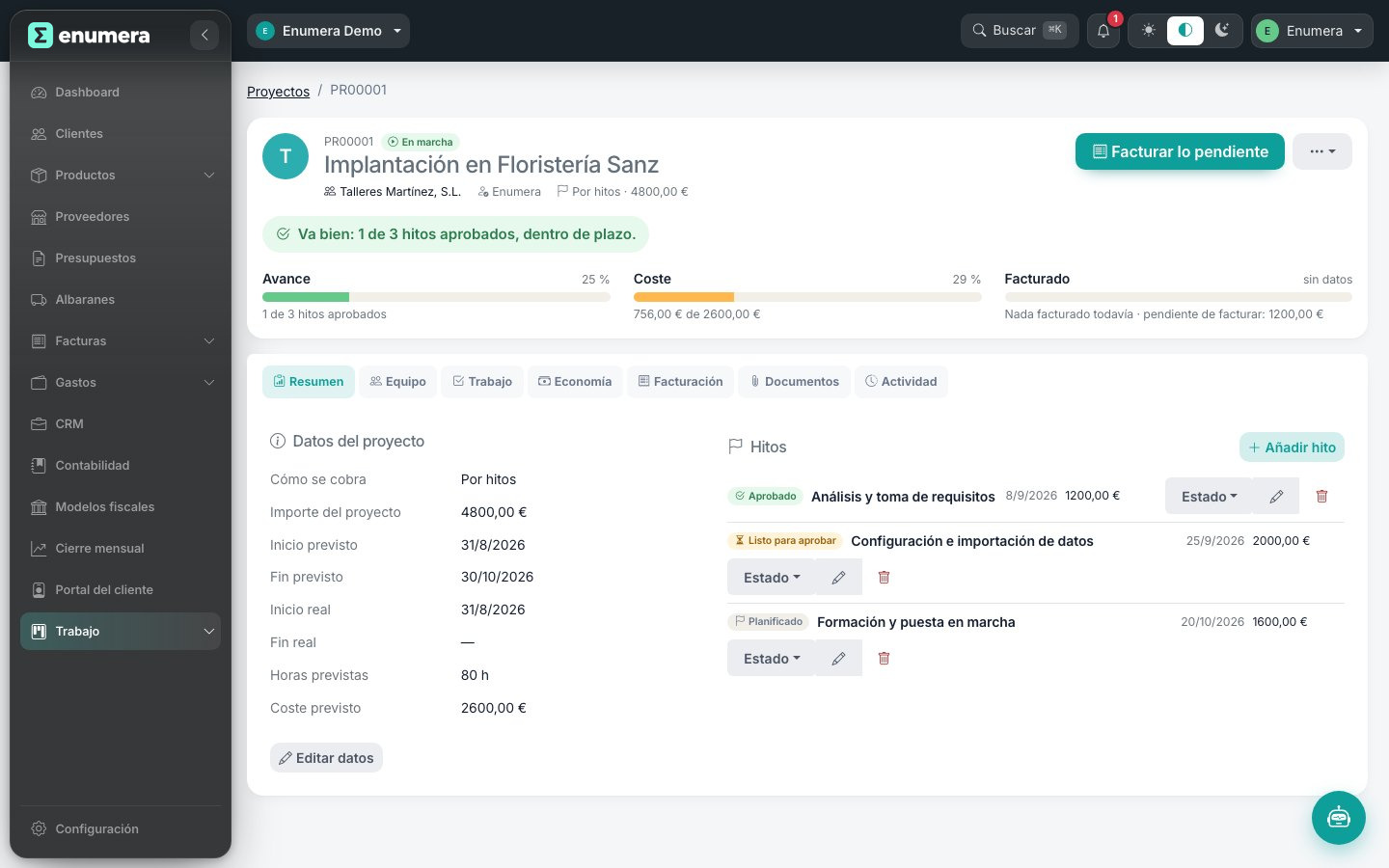Switch to the Documentos tab

click(795, 382)
